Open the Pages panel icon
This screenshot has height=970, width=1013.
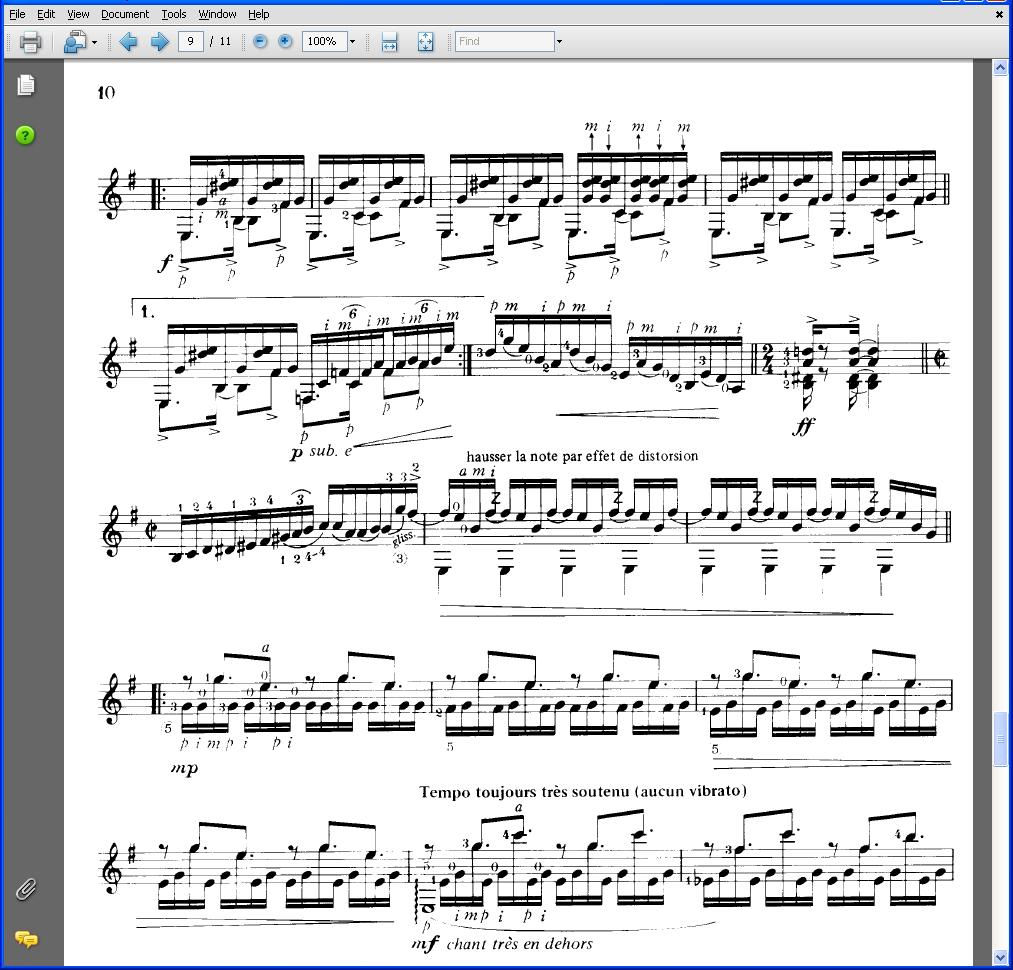[26, 85]
